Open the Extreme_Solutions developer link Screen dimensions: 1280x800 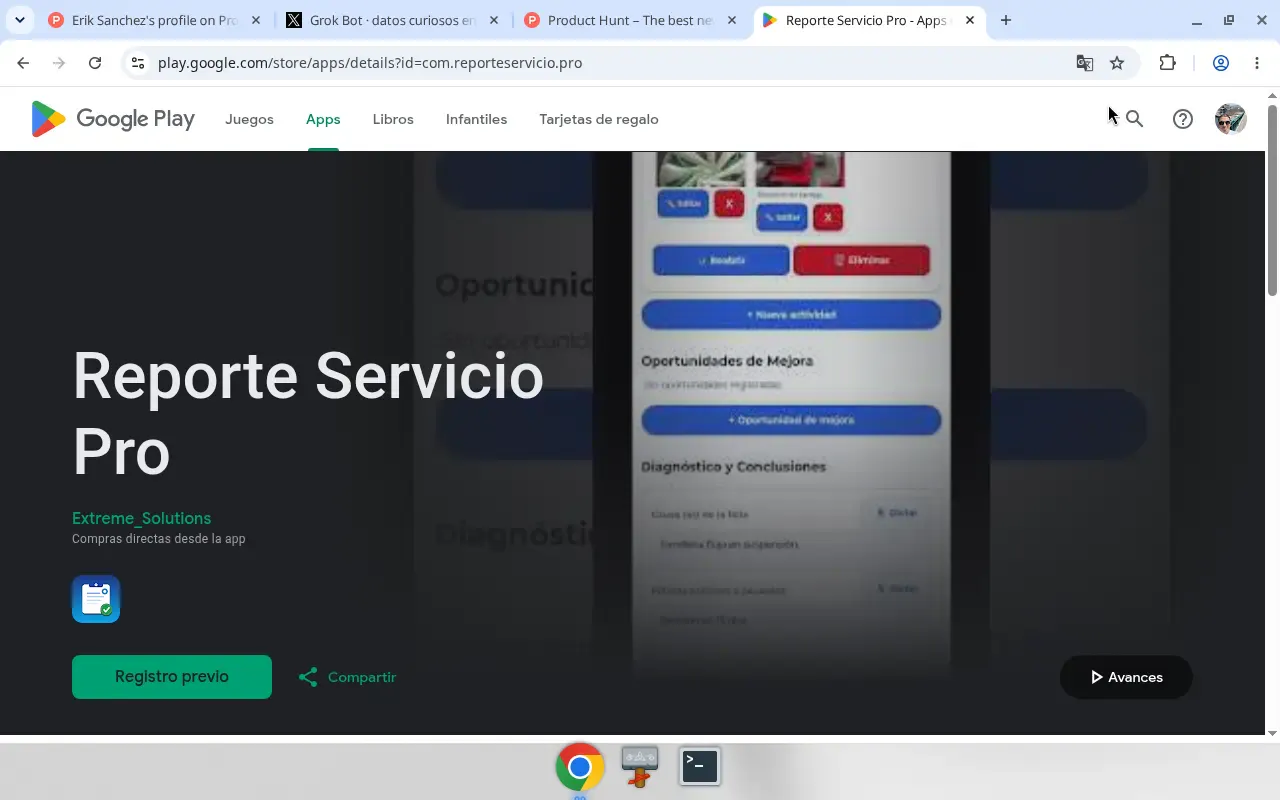pyautogui.click(x=142, y=518)
